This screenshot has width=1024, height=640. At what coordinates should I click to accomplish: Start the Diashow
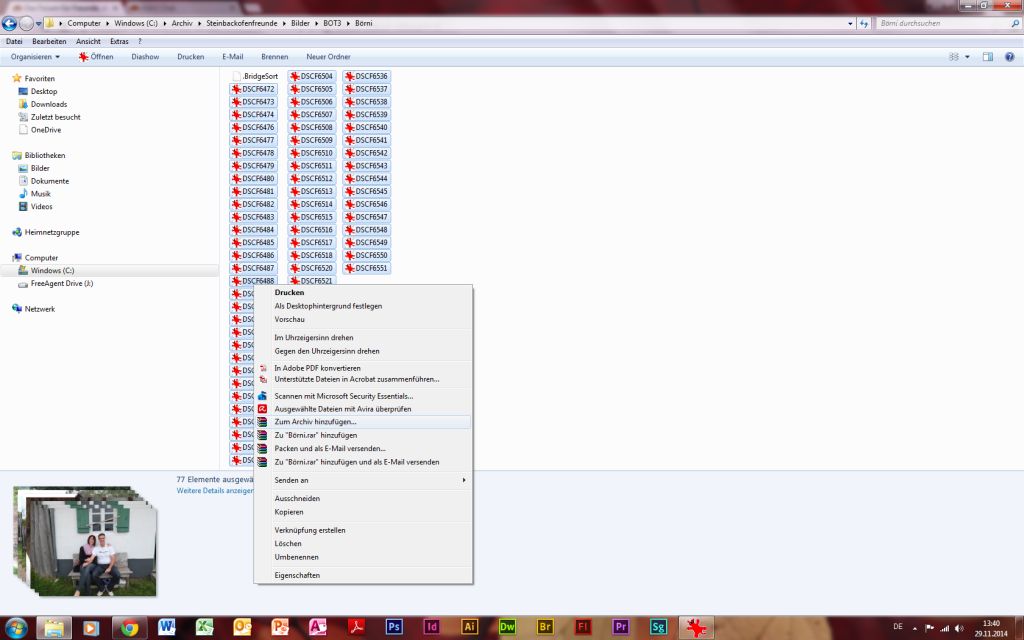pyautogui.click(x=145, y=57)
